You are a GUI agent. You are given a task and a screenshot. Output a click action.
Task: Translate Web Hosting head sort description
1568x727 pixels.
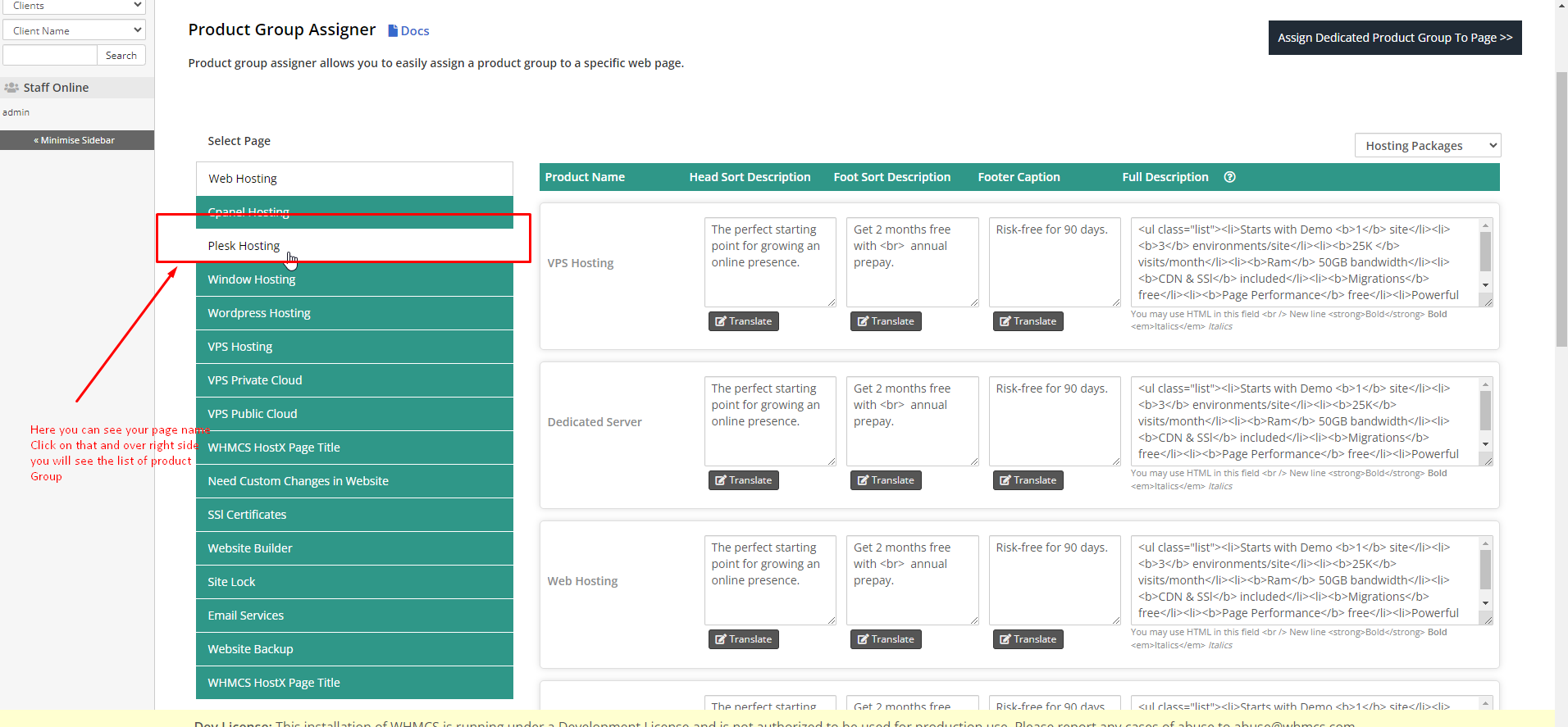tap(743, 639)
